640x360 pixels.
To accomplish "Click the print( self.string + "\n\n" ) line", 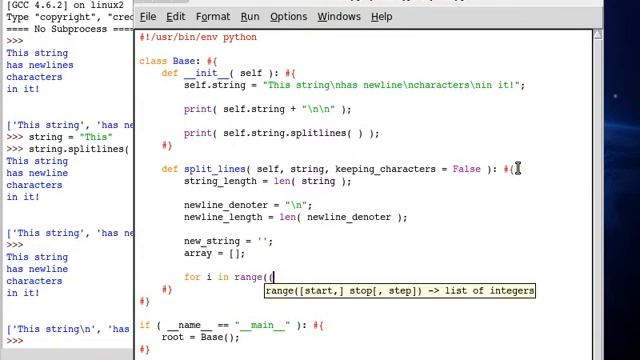I will 267,109.
